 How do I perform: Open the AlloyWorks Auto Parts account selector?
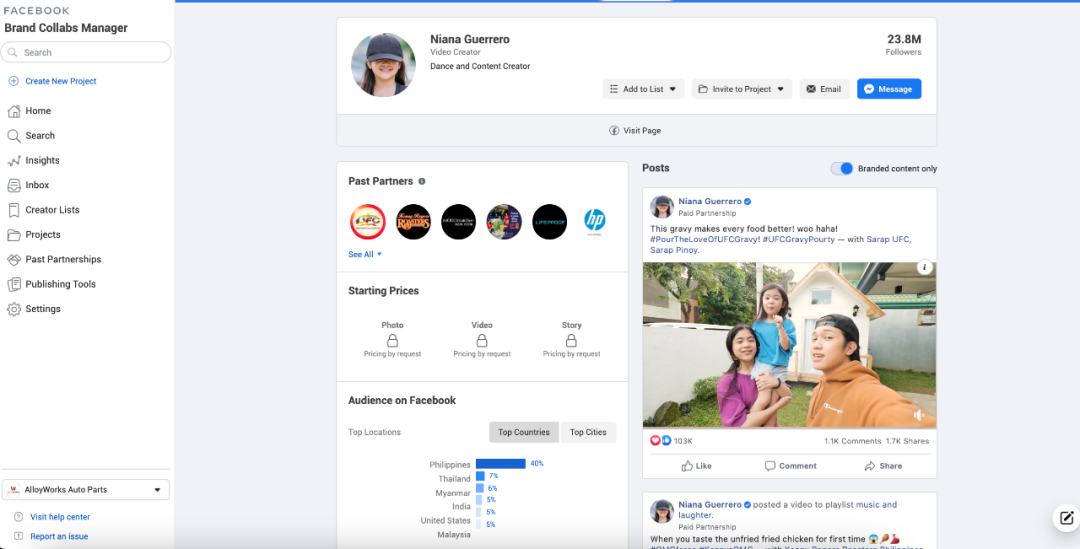pos(85,490)
